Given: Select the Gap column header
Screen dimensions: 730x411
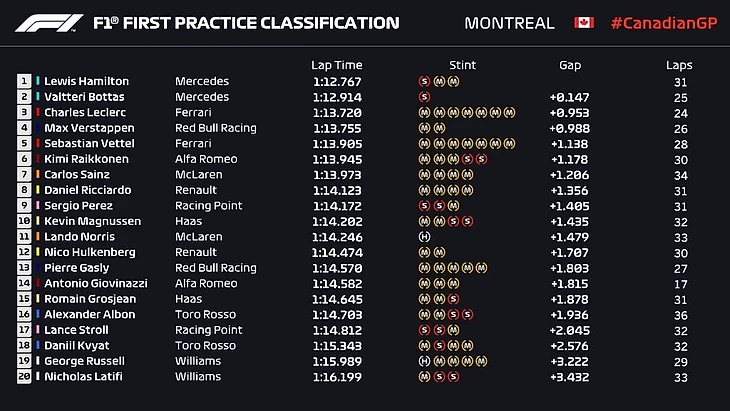Looking at the screenshot, I should (x=570, y=65).
